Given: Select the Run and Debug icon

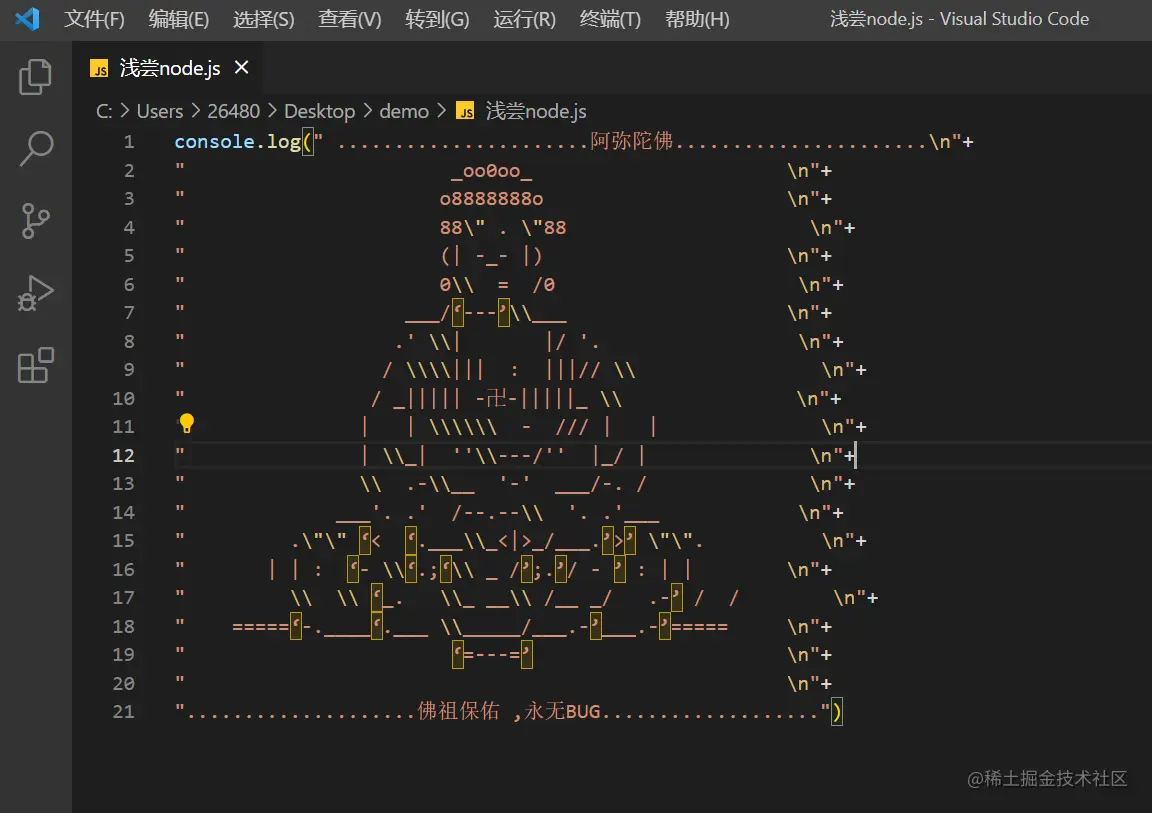Looking at the screenshot, I should point(36,292).
